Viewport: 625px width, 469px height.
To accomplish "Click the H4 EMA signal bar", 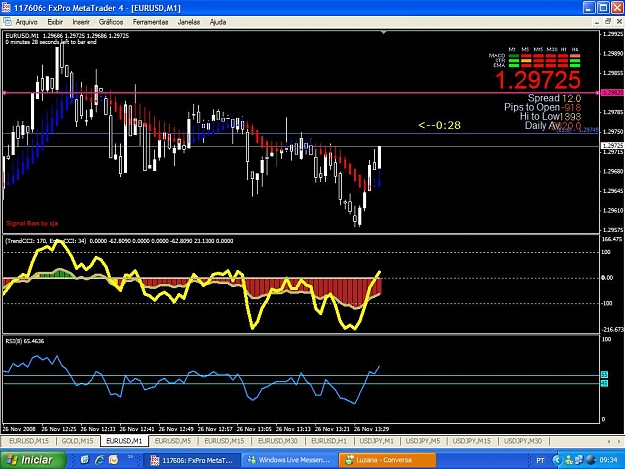I will click(575, 65).
